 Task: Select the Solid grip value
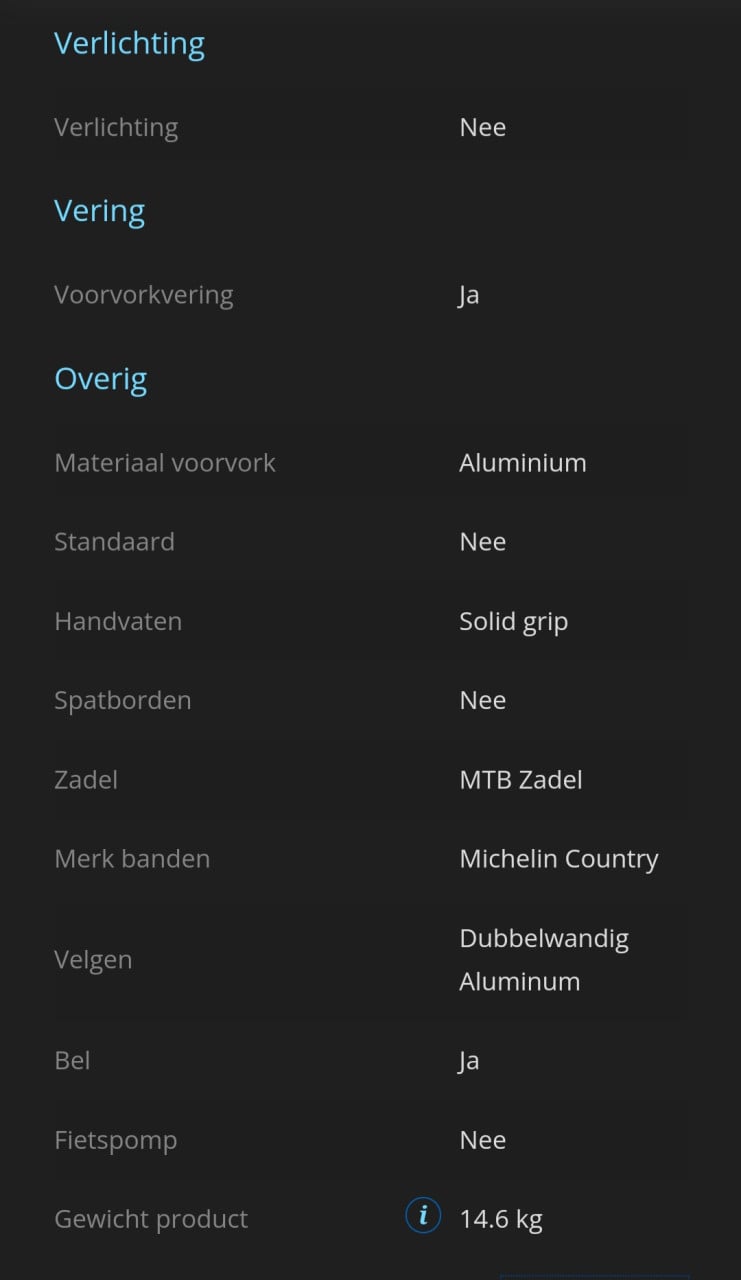(514, 622)
